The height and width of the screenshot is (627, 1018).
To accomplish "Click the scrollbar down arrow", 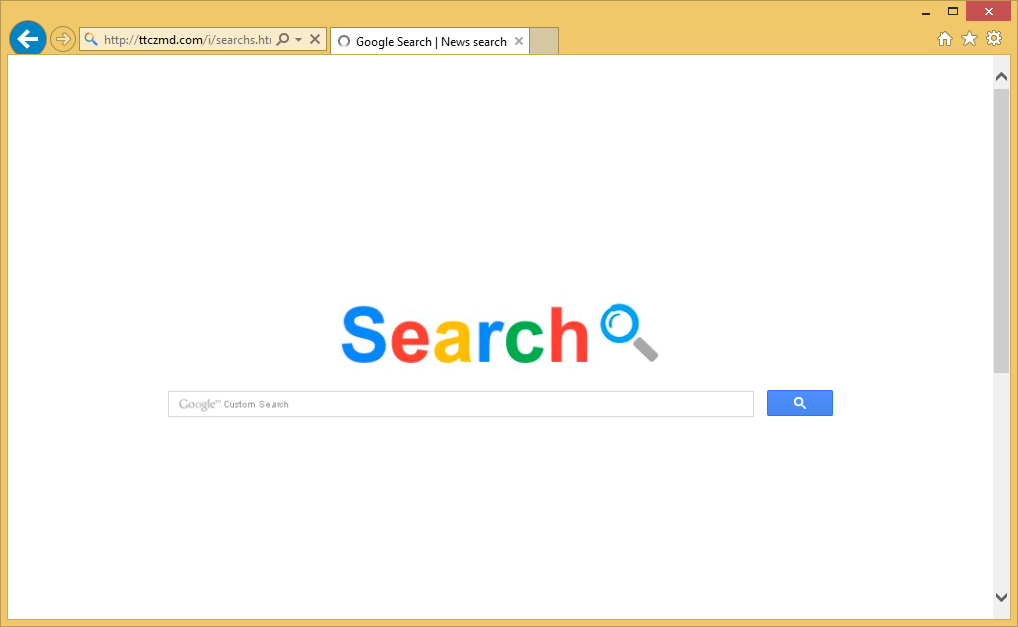I will click(1001, 597).
